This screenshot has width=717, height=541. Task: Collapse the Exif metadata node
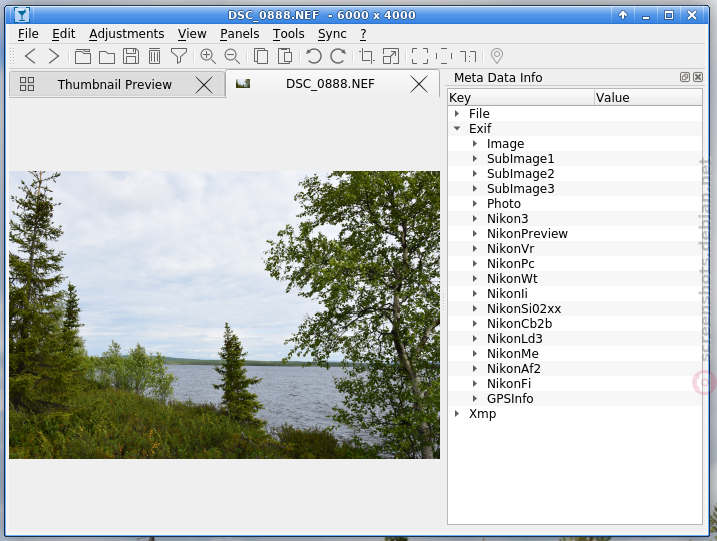click(x=457, y=129)
